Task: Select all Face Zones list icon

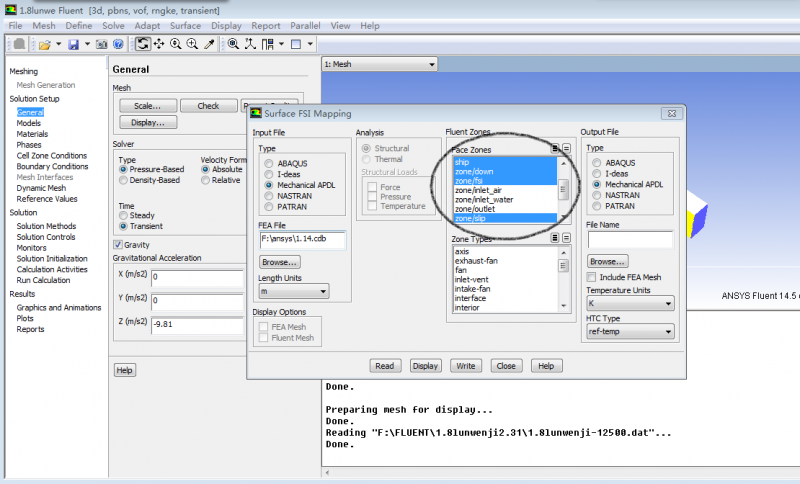Action: 555,148
